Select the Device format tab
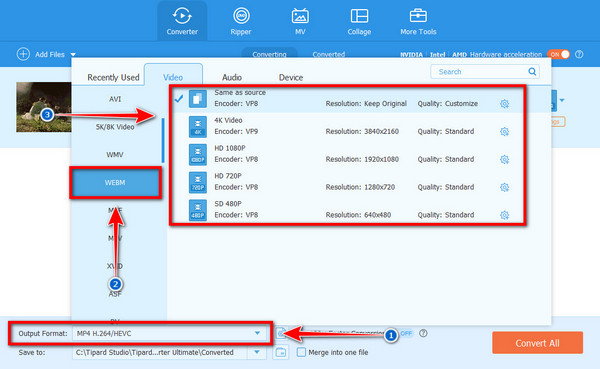This screenshot has width=600, height=369. 291,77
